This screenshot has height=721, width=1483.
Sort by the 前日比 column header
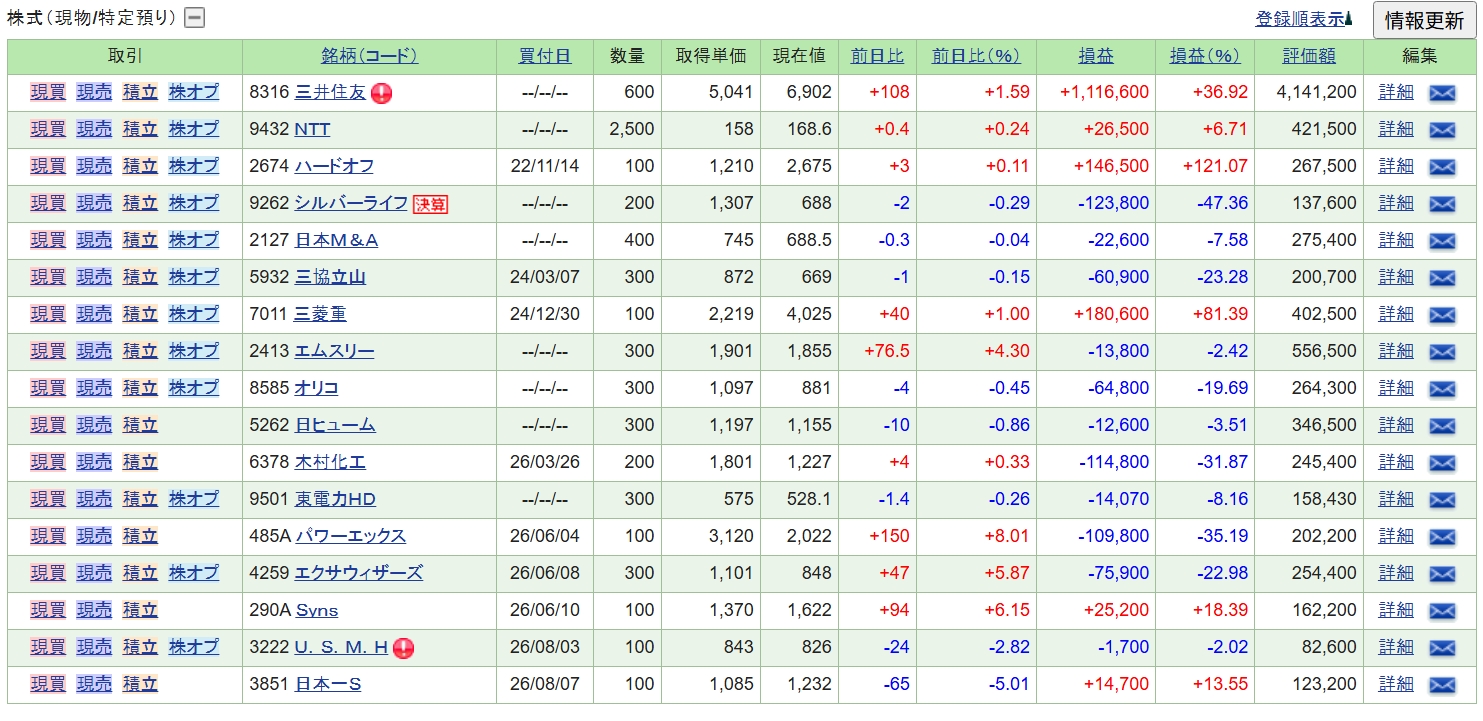point(877,56)
